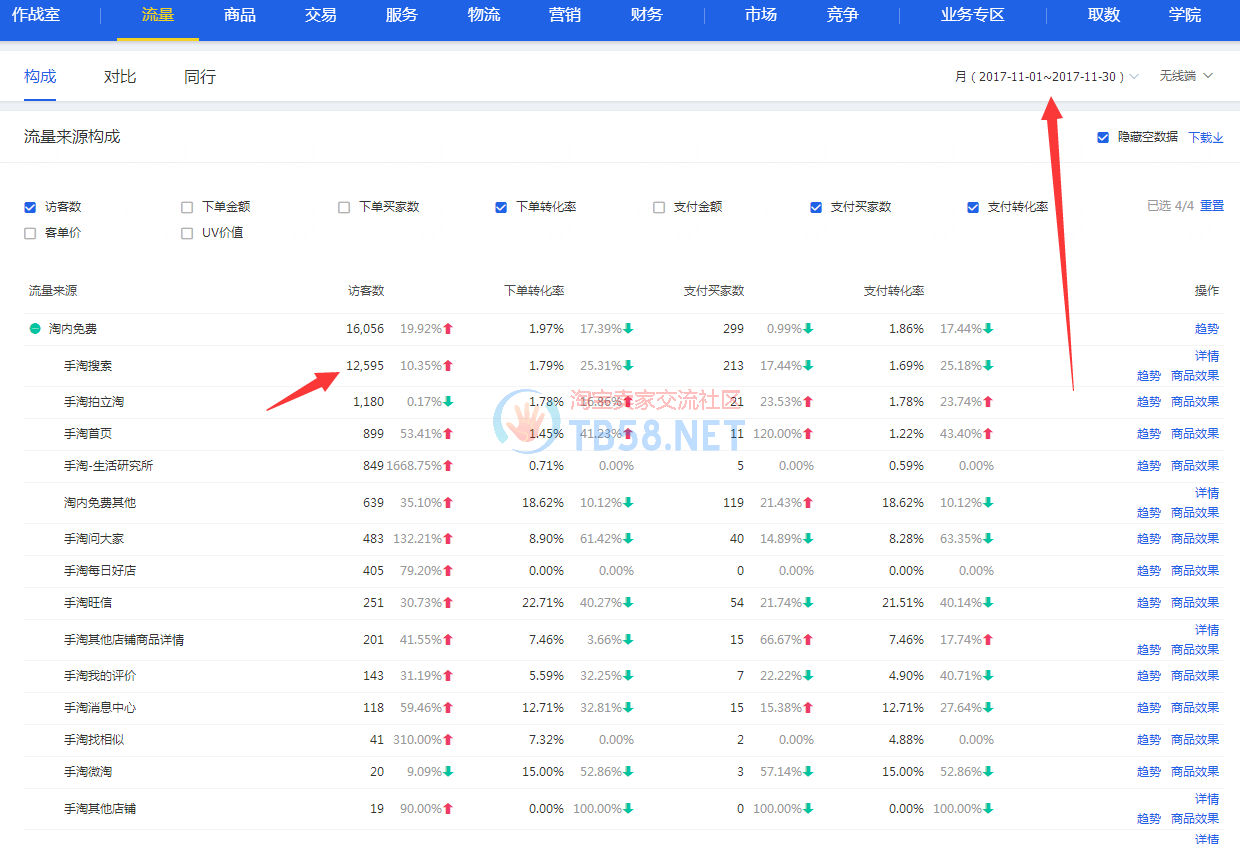Select the 手淘搜索 source row label

coord(88,366)
